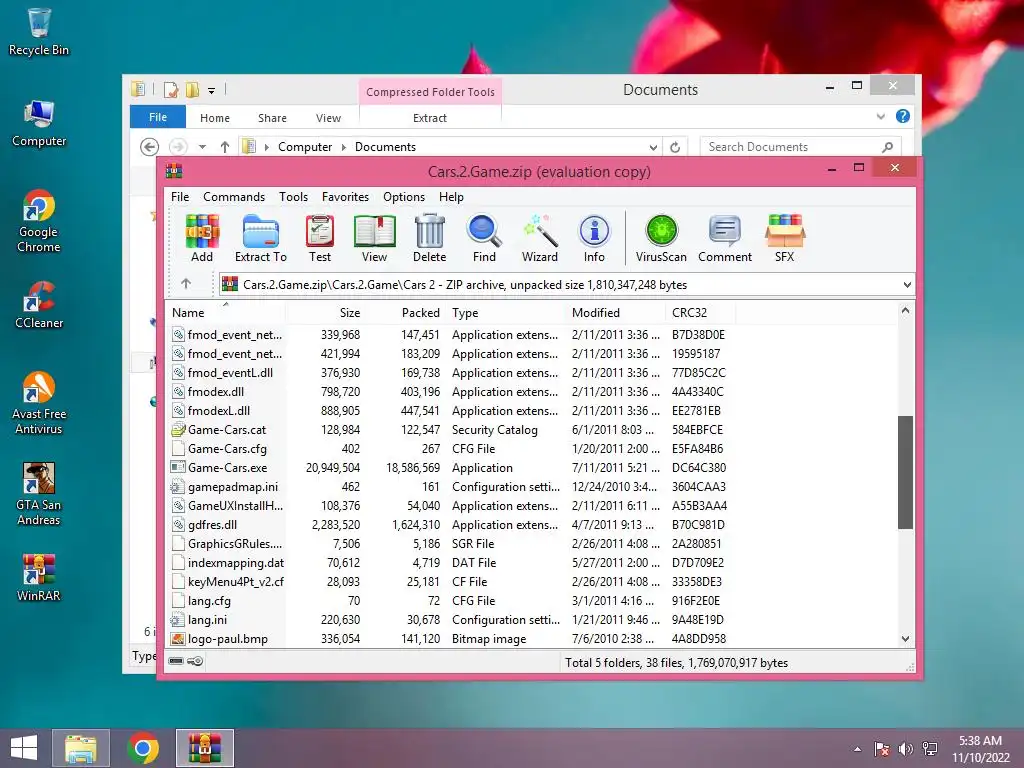Launch CCleaner desktop shortcut

39,305
